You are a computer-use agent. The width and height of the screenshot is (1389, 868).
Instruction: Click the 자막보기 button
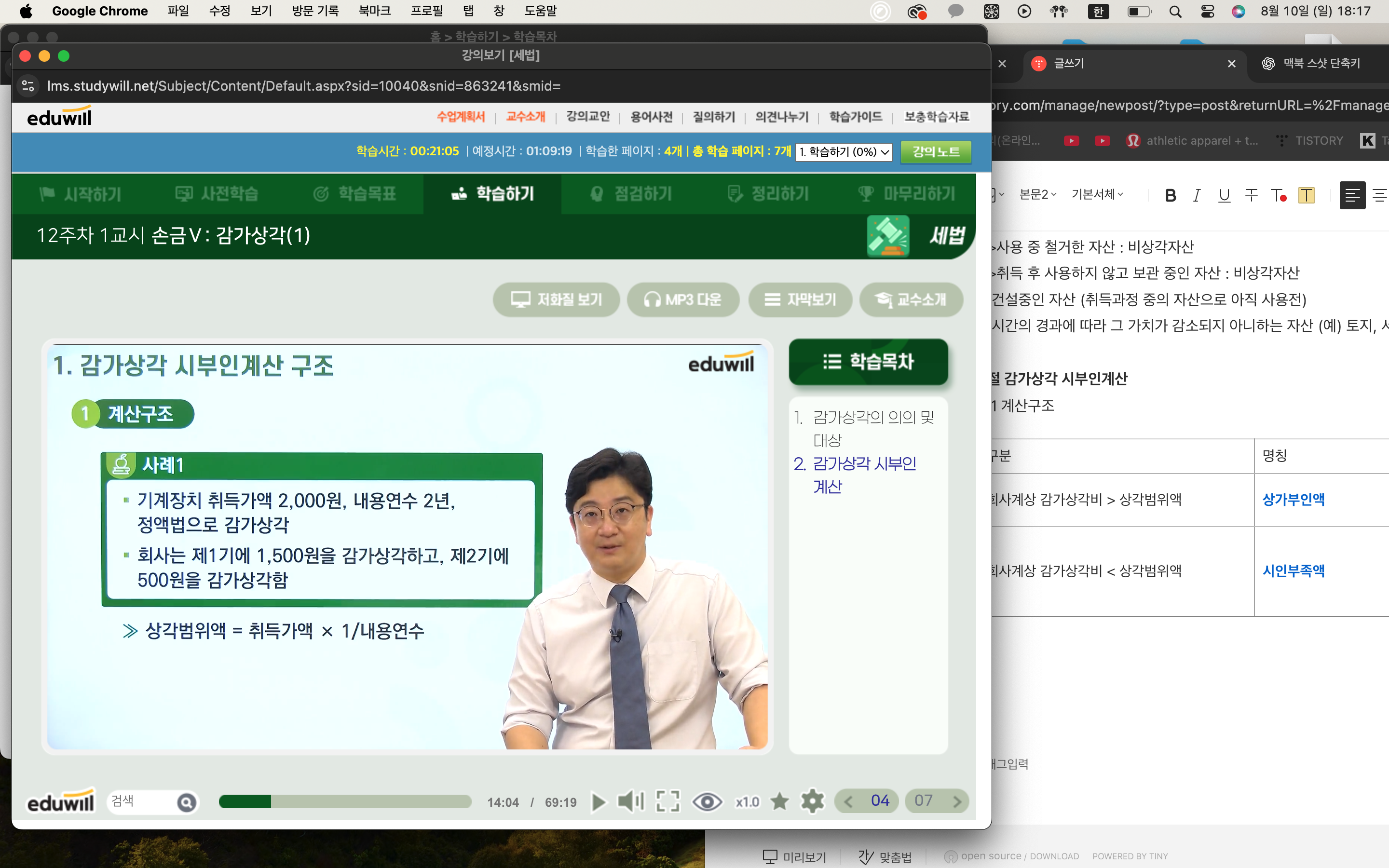tap(800, 299)
